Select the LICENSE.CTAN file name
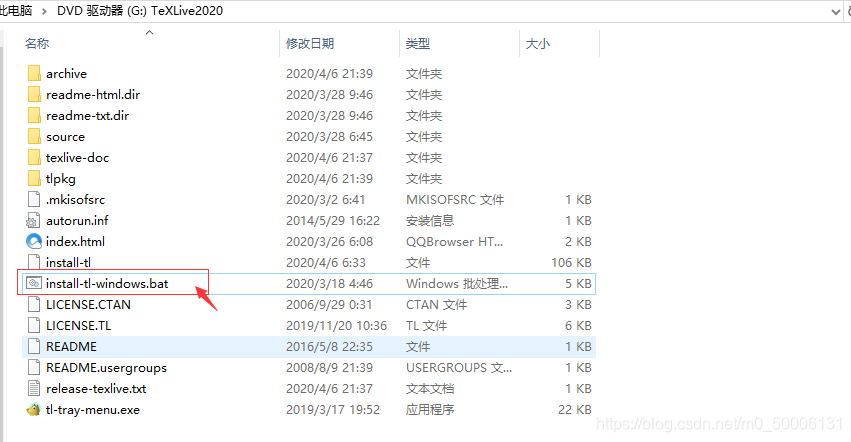This screenshot has width=851, height=442. click(88, 304)
